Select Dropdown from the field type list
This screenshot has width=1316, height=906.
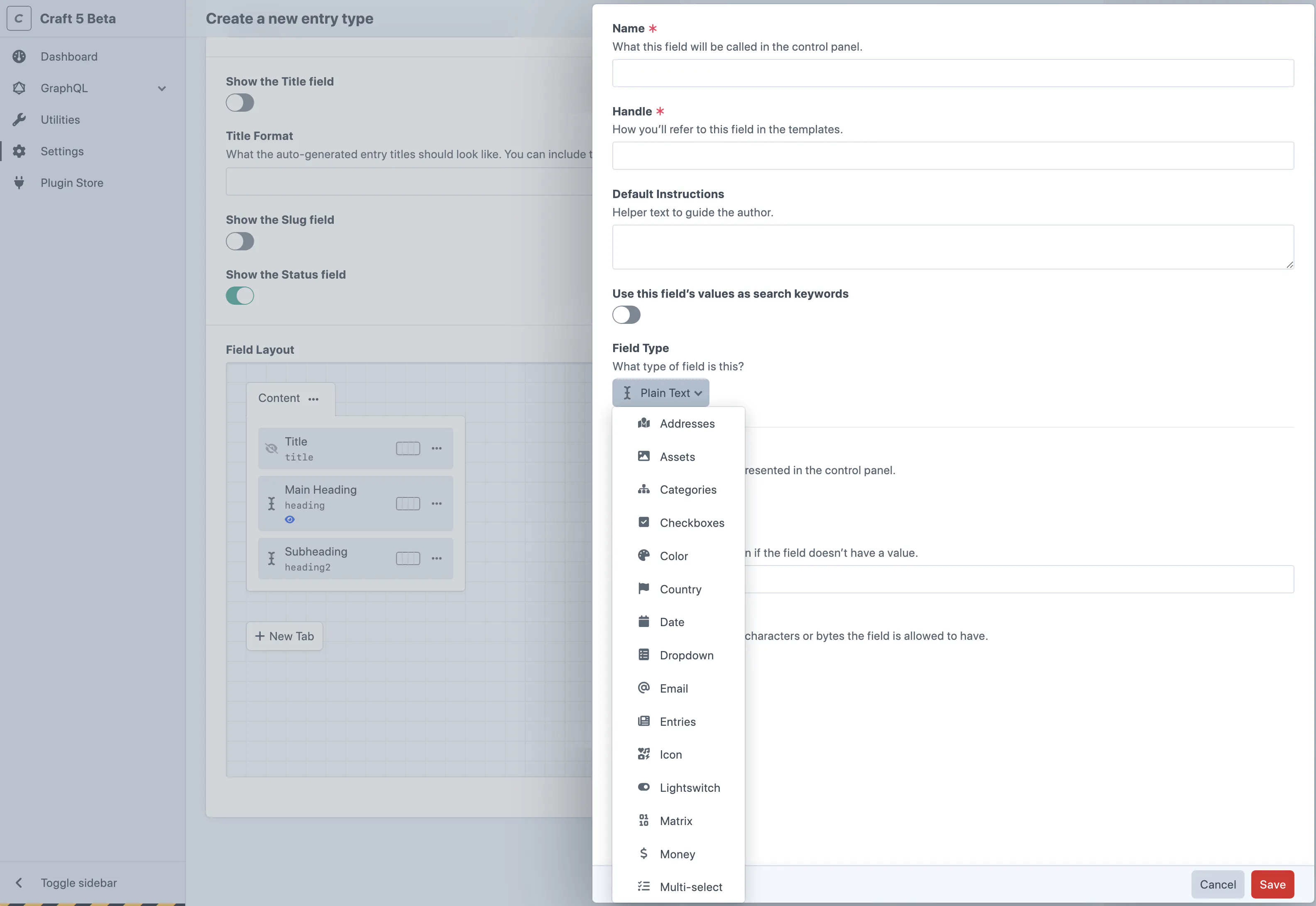pyautogui.click(x=686, y=656)
